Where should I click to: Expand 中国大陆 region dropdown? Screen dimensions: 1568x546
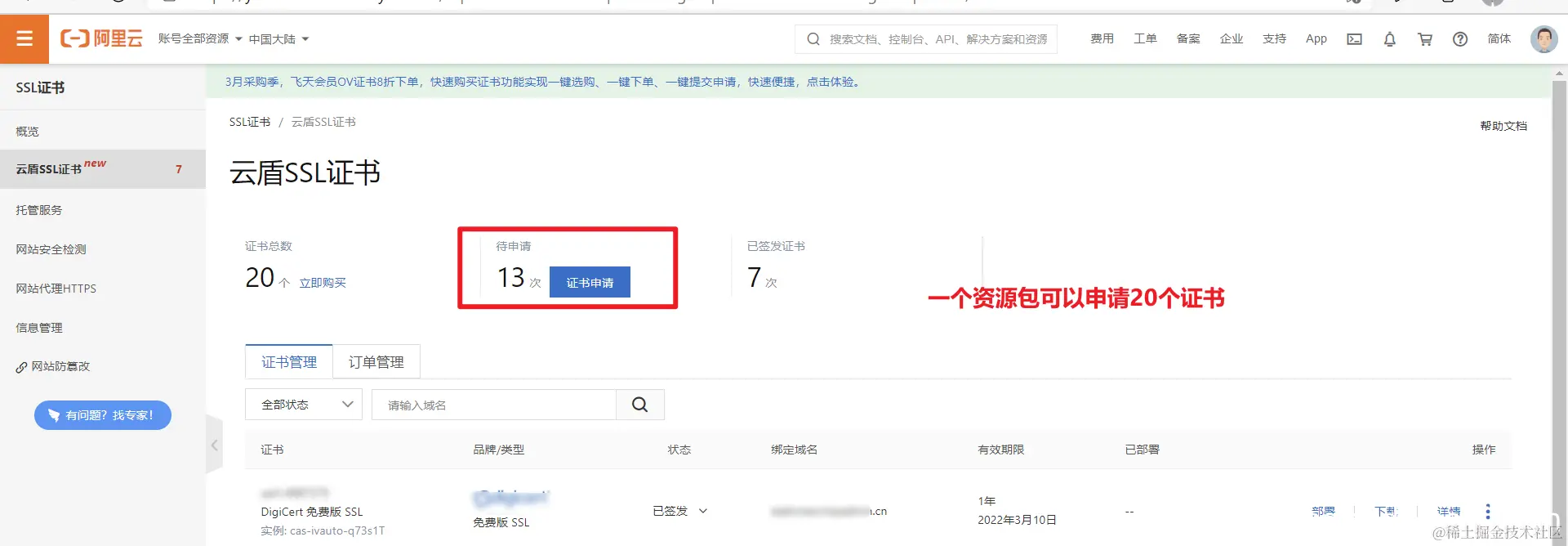click(279, 39)
